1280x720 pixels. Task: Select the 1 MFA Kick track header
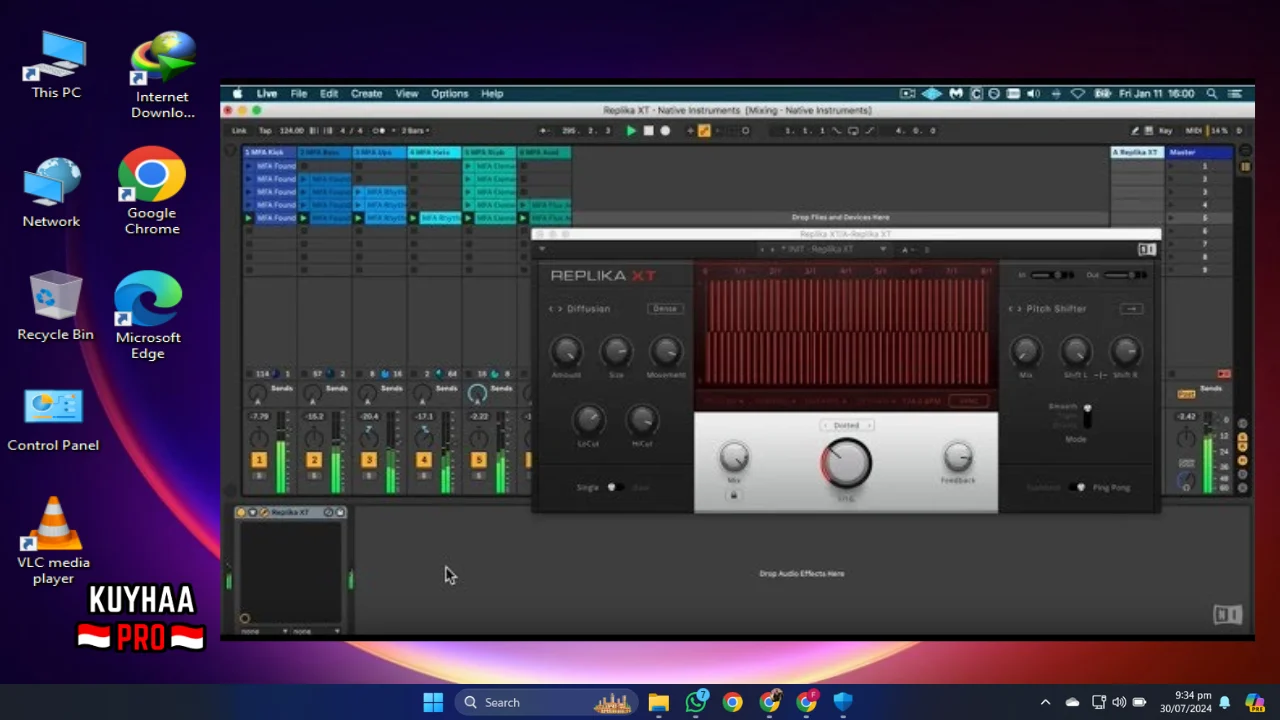coord(270,152)
